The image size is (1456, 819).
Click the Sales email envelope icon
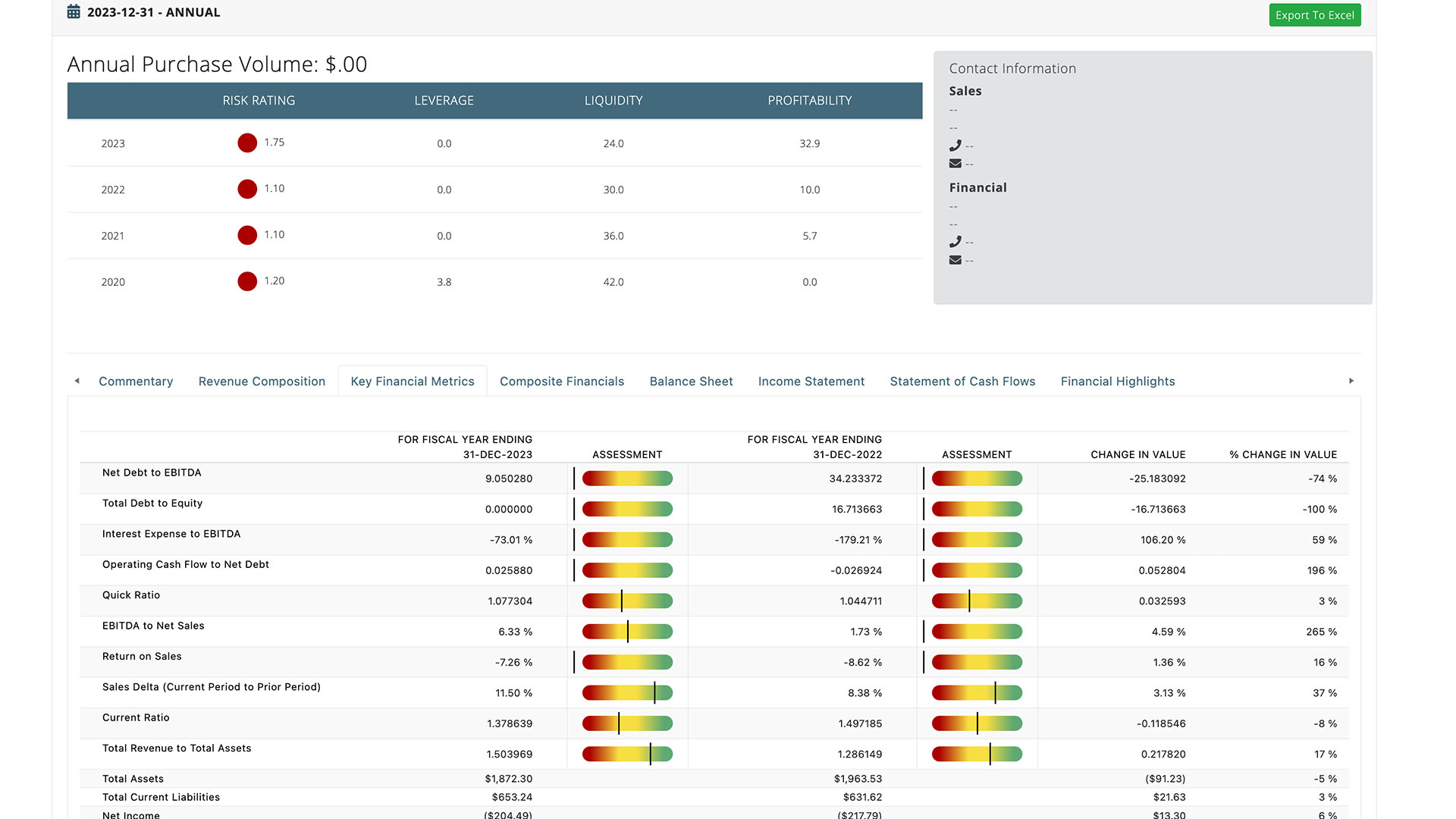(x=955, y=164)
